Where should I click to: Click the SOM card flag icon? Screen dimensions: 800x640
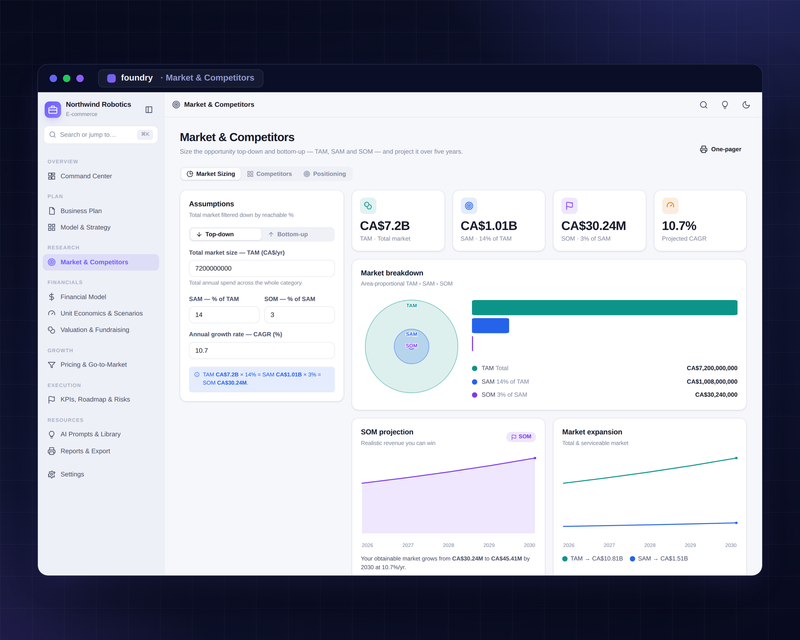click(569, 206)
